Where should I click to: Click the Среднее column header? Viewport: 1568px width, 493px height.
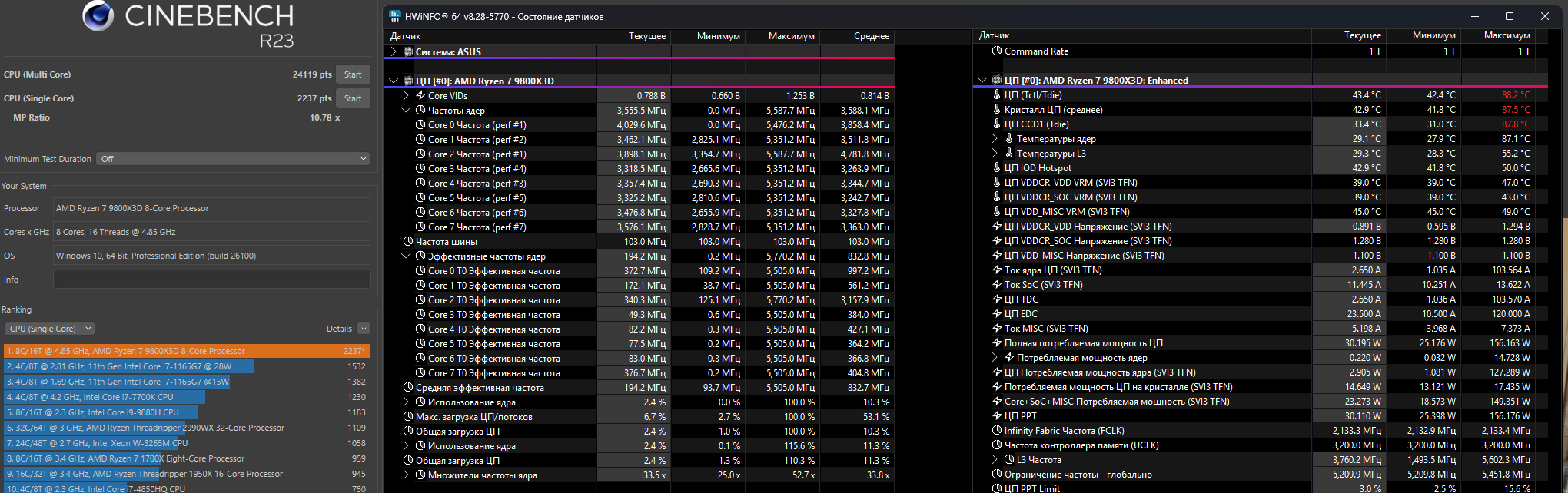pyautogui.click(x=858, y=36)
